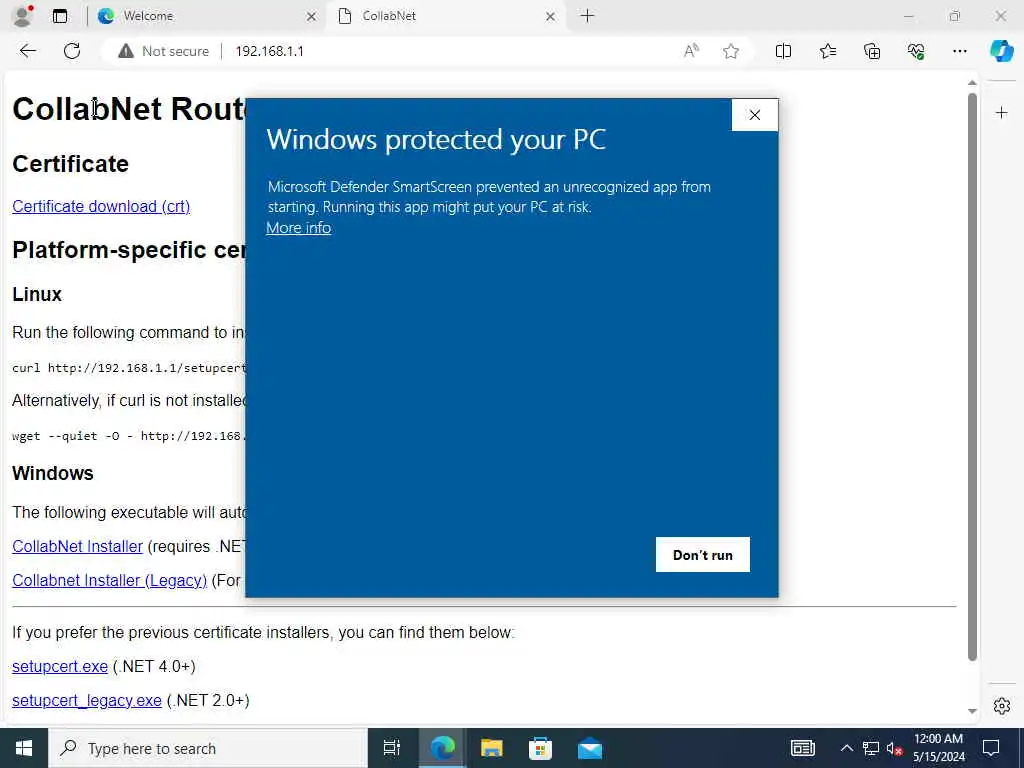Show hidden system tray icons
Viewport: 1024px width, 768px height.
tap(846, 748)
